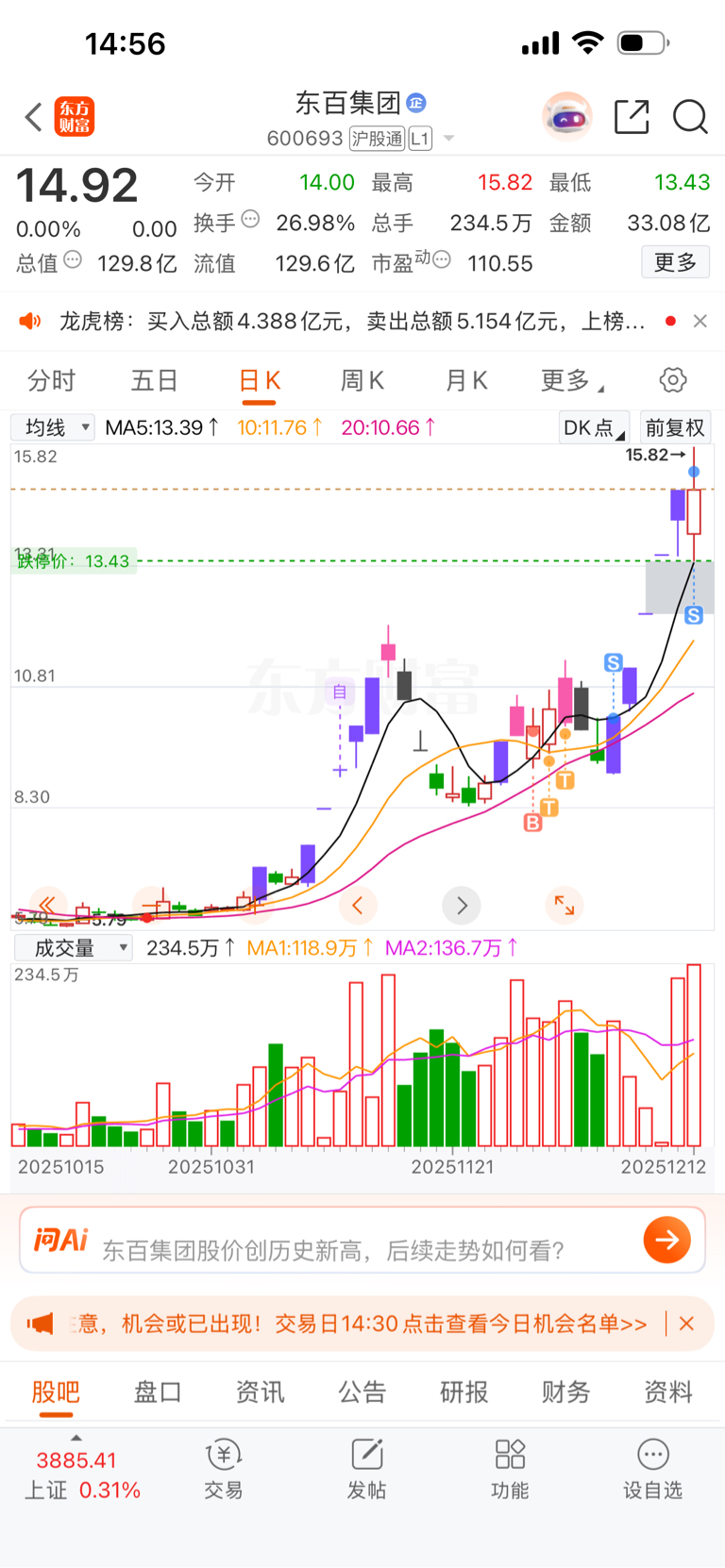Expand the 更多 chart period dropdown

[x=572, y=380]
